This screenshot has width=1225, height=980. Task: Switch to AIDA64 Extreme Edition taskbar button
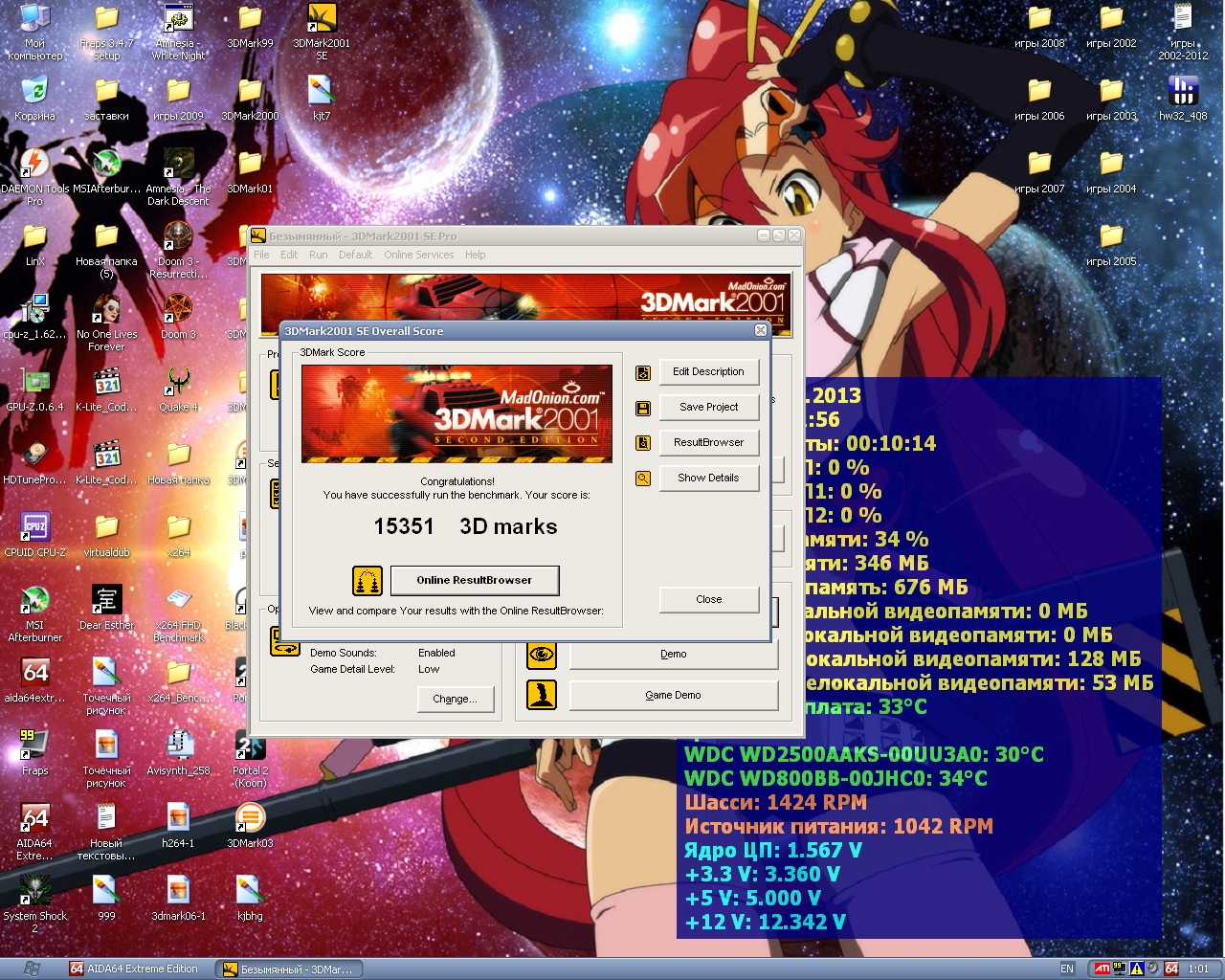point(137,969)
